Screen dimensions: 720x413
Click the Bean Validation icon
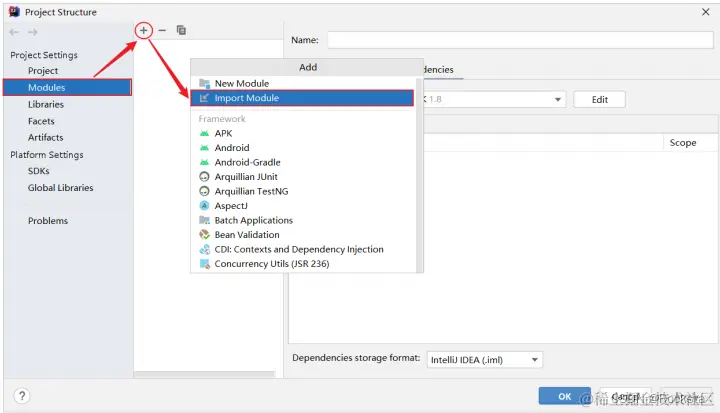[204, 235]
